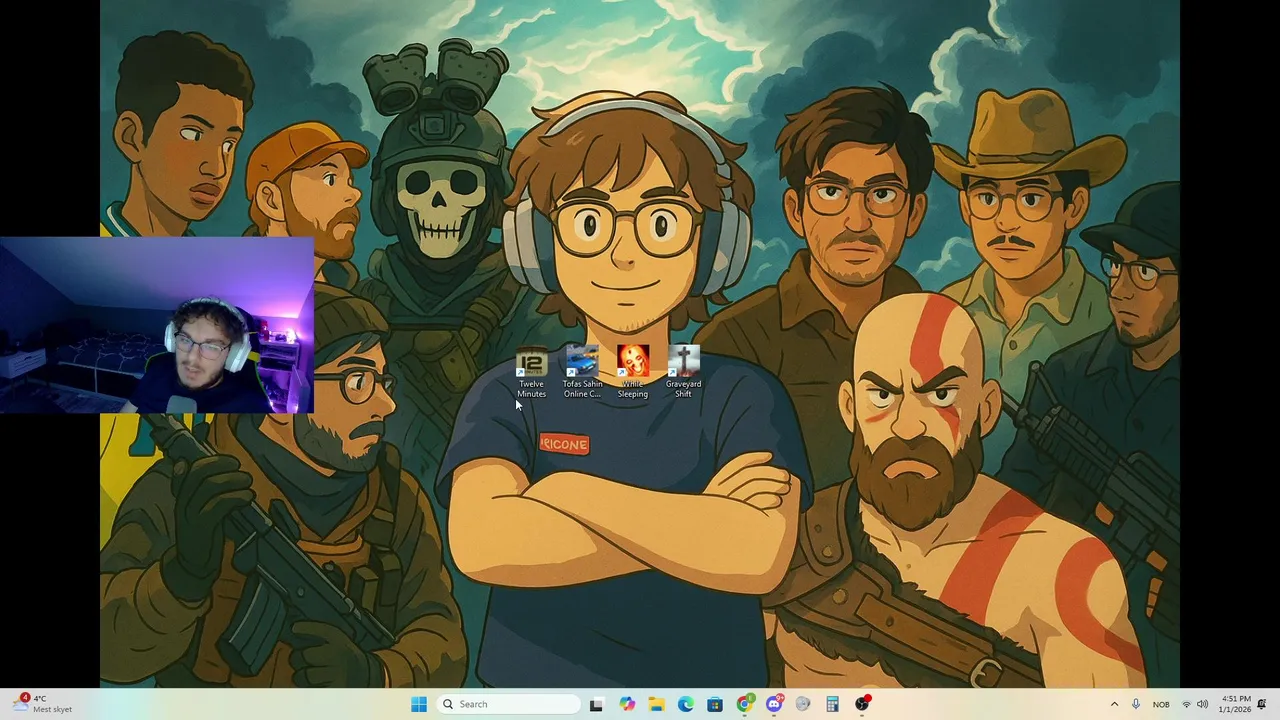Image resolution: width=1280 pixels, height=720 pixels.
Task: Open Discord from the taskbar
Action: (x=774, y=704)
